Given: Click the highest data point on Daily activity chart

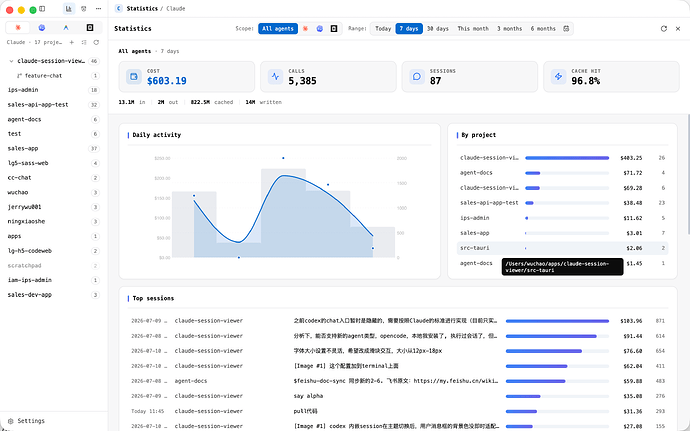Looking at the screenshot, I should (x=283, y=158).
